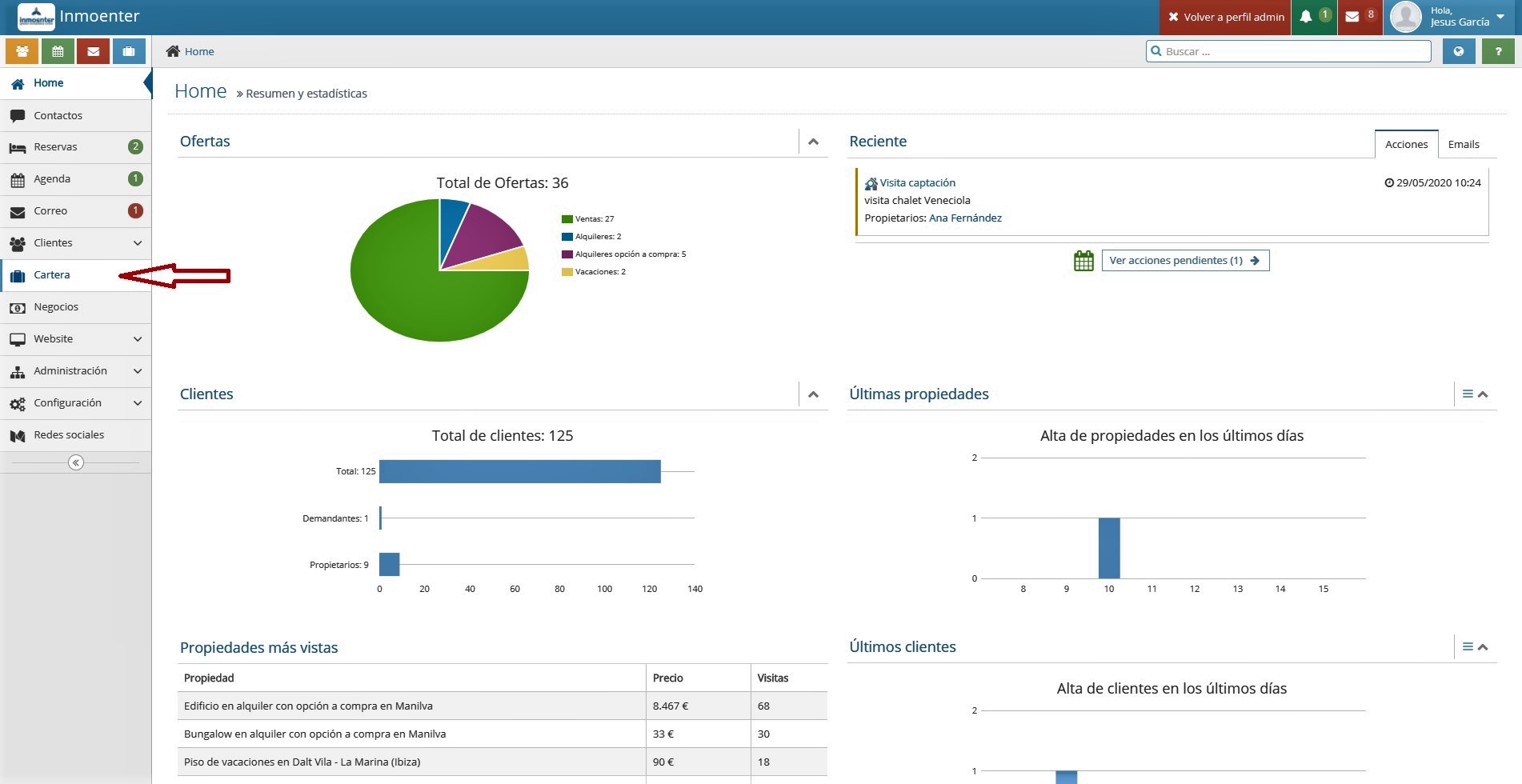The height and width of the screenshot is (784, 1522).
Task: Click the Propietarios: 9 bar
Action: 389,564
